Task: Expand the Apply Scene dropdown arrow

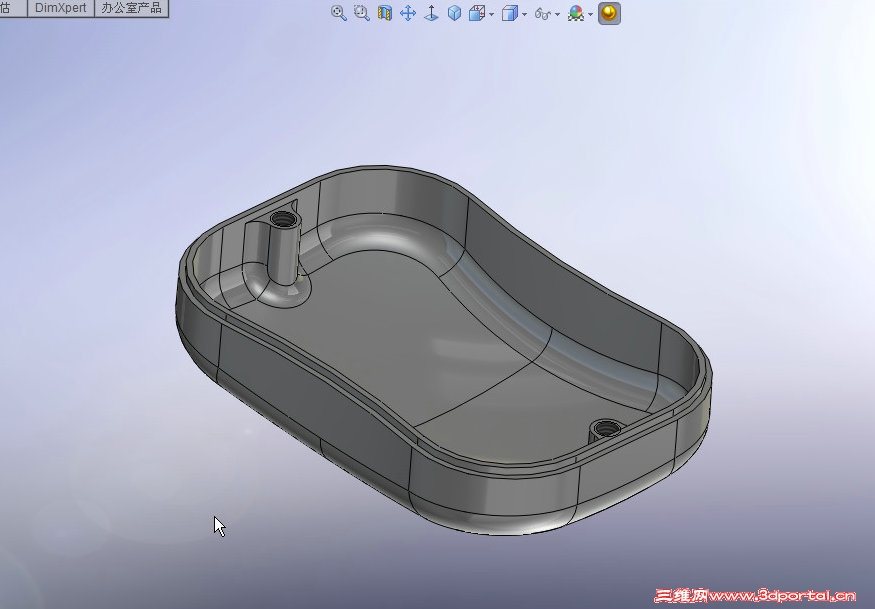Action: [x=590, y=14]
